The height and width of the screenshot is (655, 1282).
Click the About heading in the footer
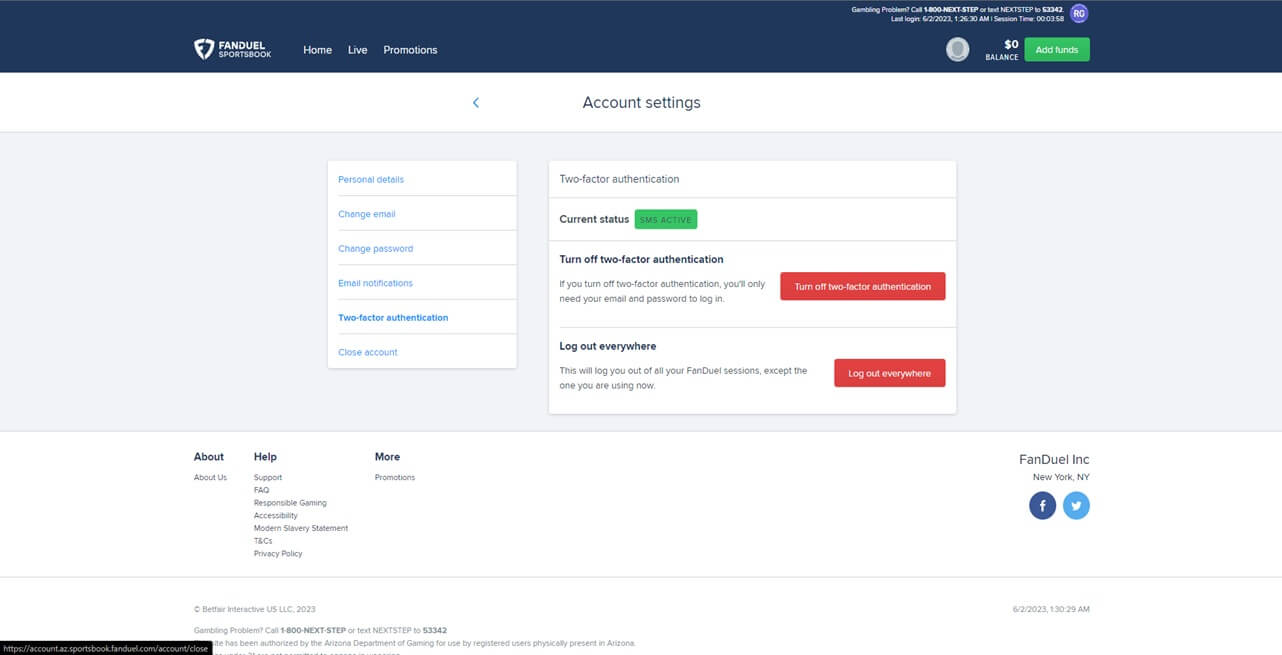(209, 457)
